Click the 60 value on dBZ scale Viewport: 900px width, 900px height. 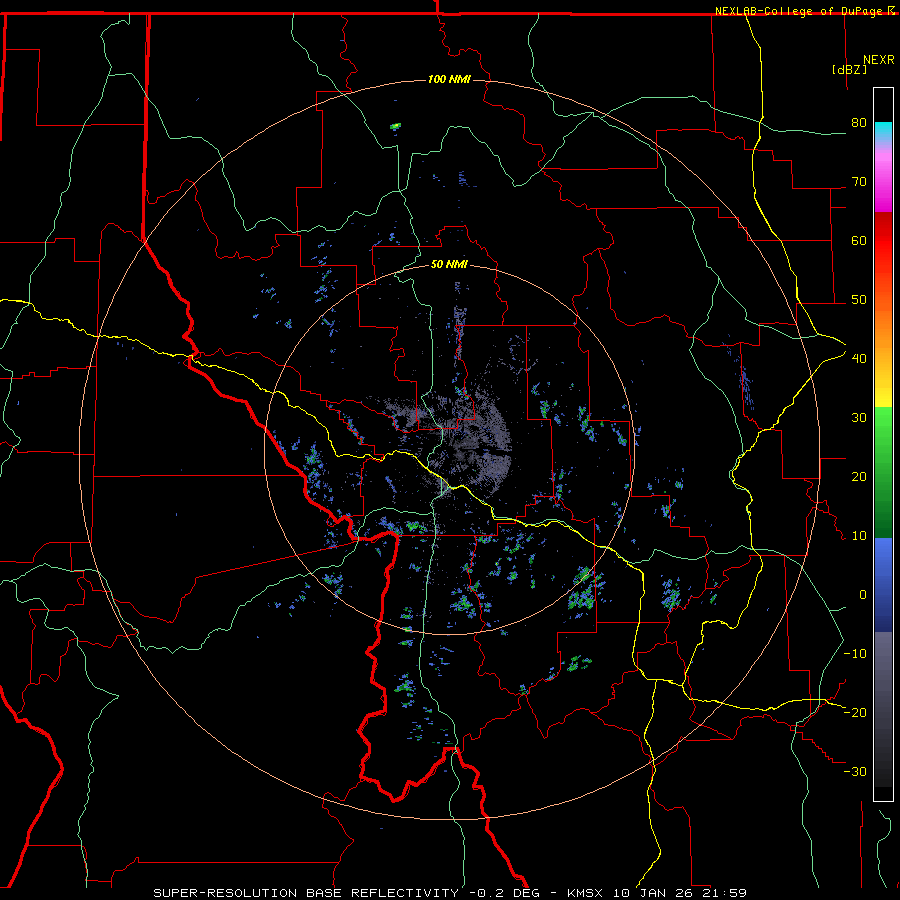[859, 240]
